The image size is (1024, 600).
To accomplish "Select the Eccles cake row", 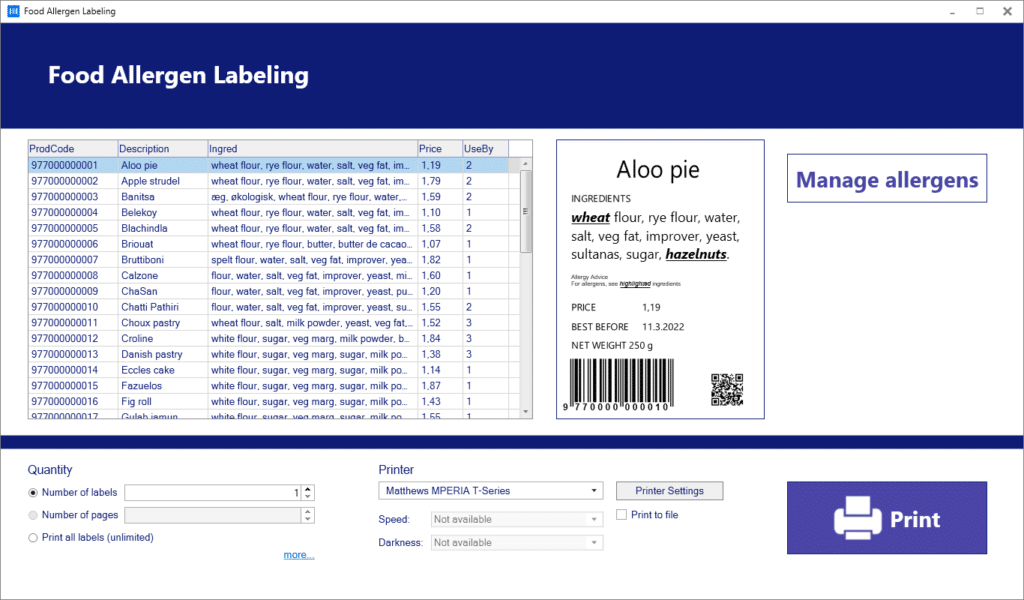I will click(x=268, y=370).
